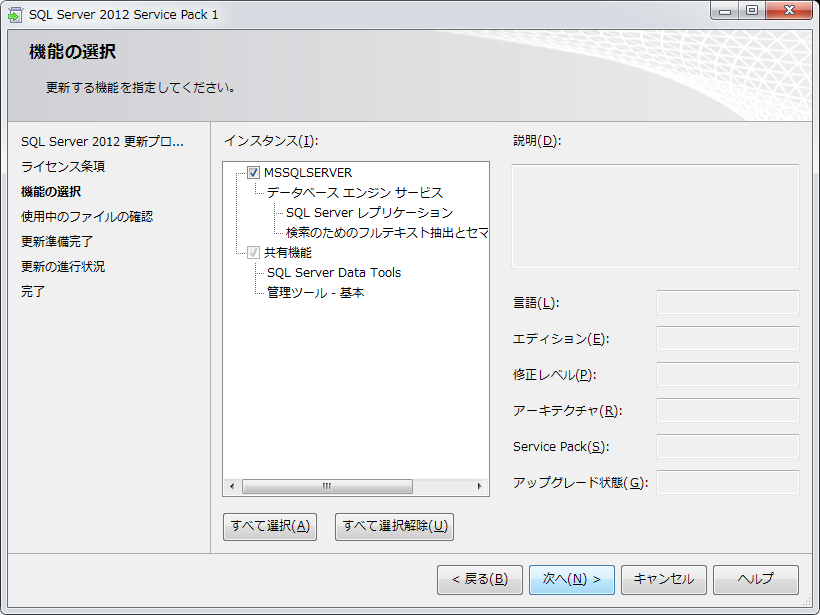Screen dimensions: 820x615
Task: Select SQL Server レプリケーション tree item
Action: click(369, 213)
